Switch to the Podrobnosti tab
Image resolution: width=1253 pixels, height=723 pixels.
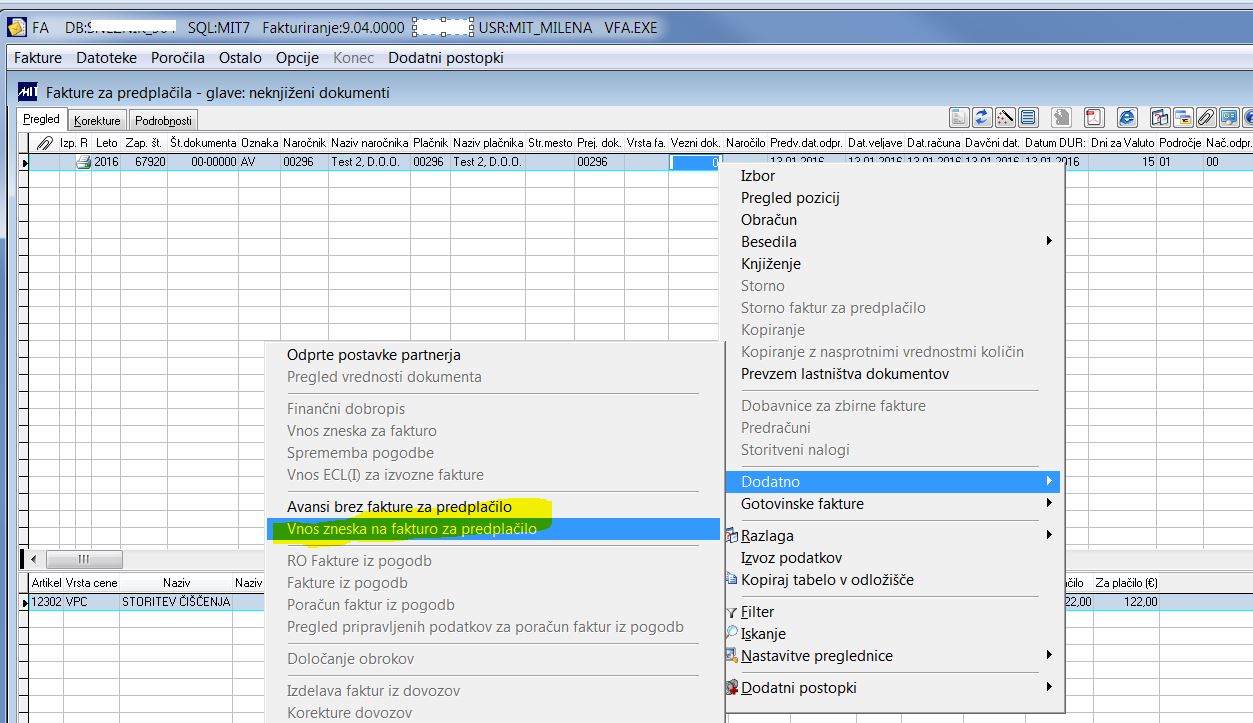click(x=163, y=120)
